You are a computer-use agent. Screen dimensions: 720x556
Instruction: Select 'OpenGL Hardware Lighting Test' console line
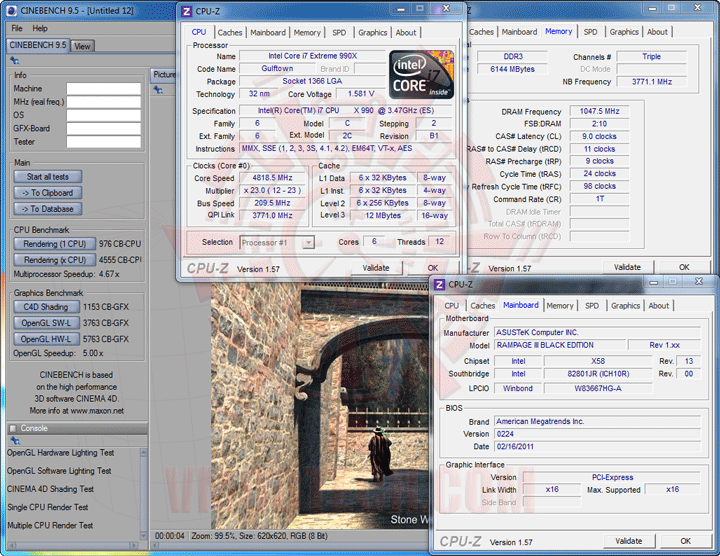60,453
